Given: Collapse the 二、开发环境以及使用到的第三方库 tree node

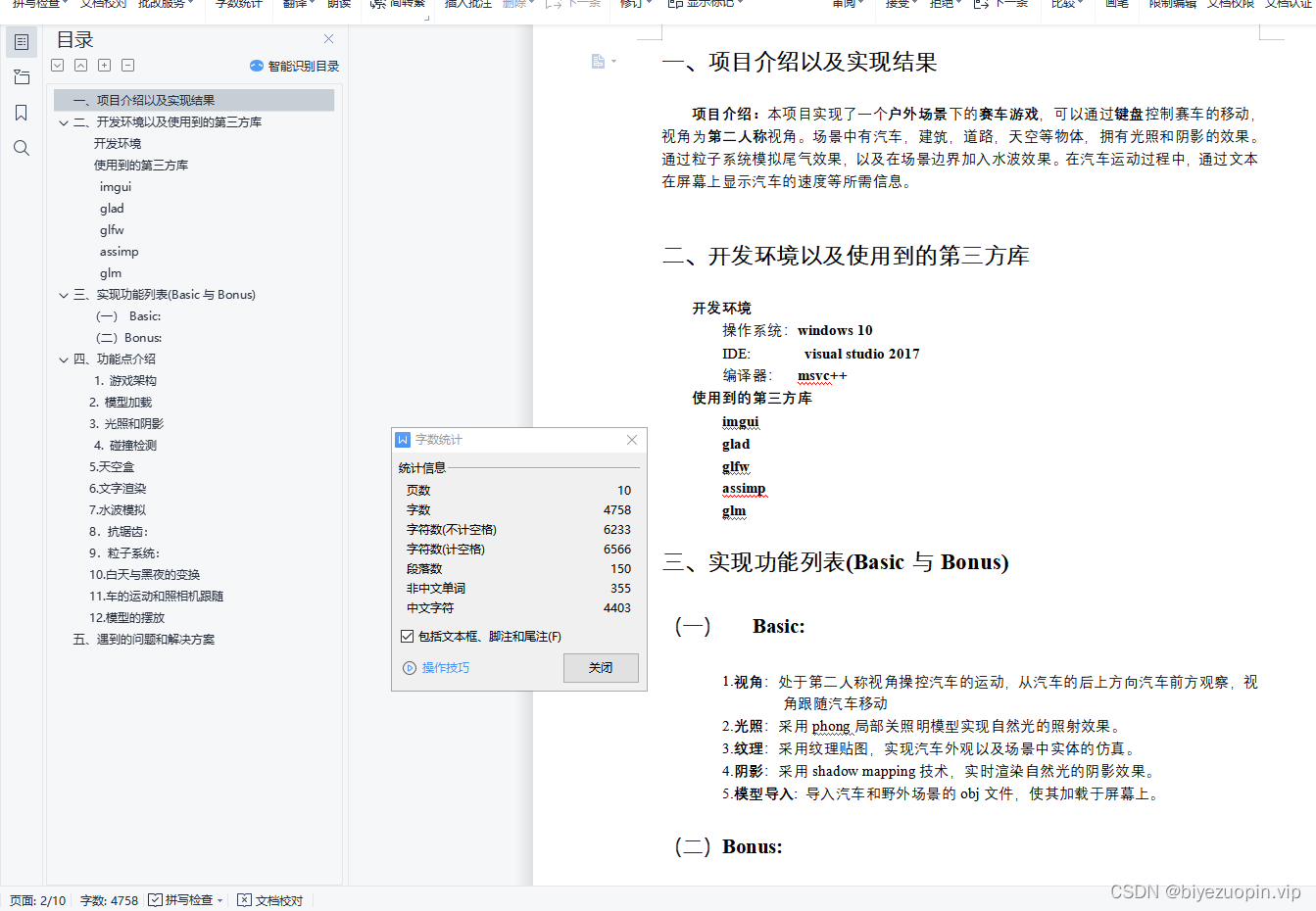Looking at the screenshot, I should click(64, 122).
